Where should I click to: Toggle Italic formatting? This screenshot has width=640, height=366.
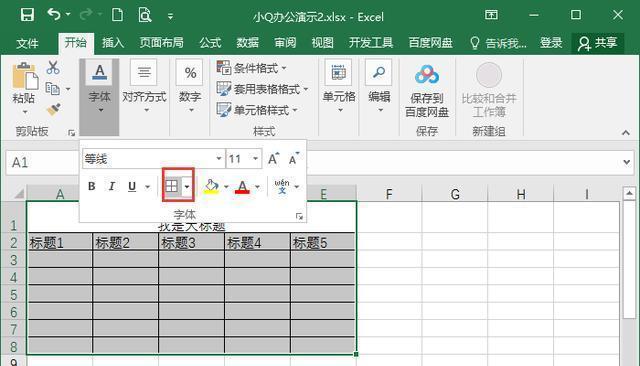point(111,186)
